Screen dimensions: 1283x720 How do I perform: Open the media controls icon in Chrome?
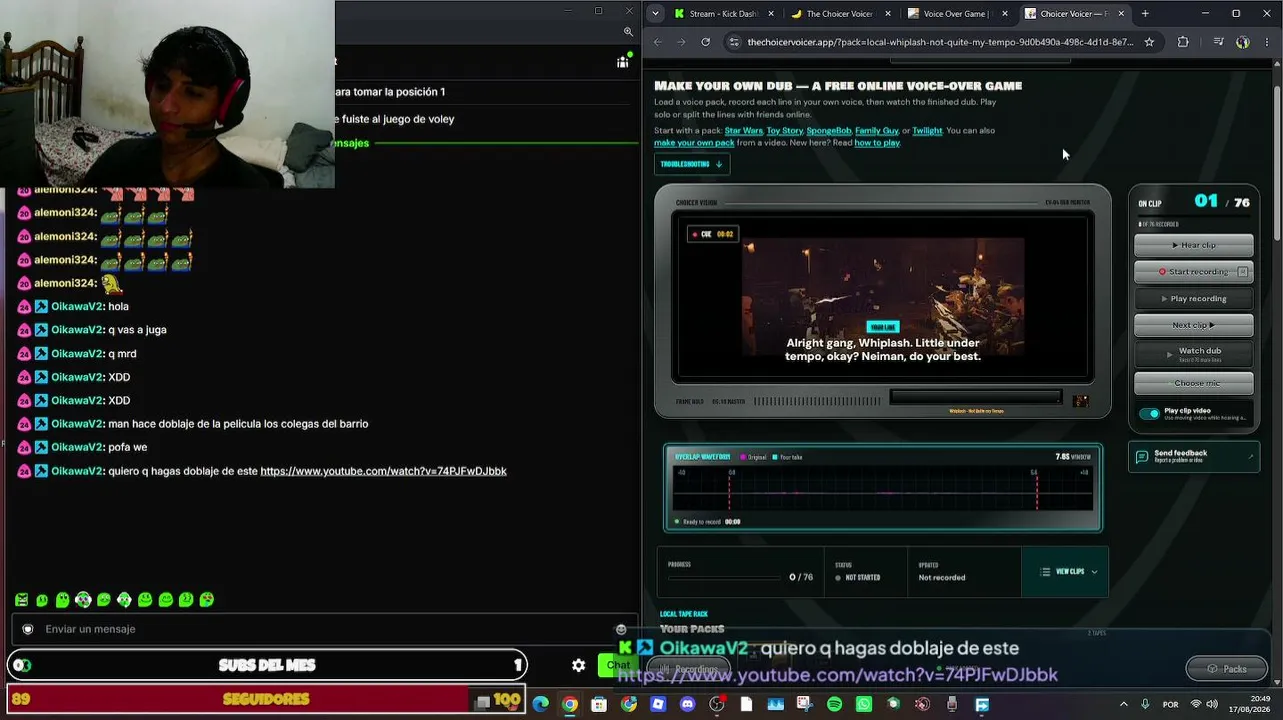(x=1218, y=42)
